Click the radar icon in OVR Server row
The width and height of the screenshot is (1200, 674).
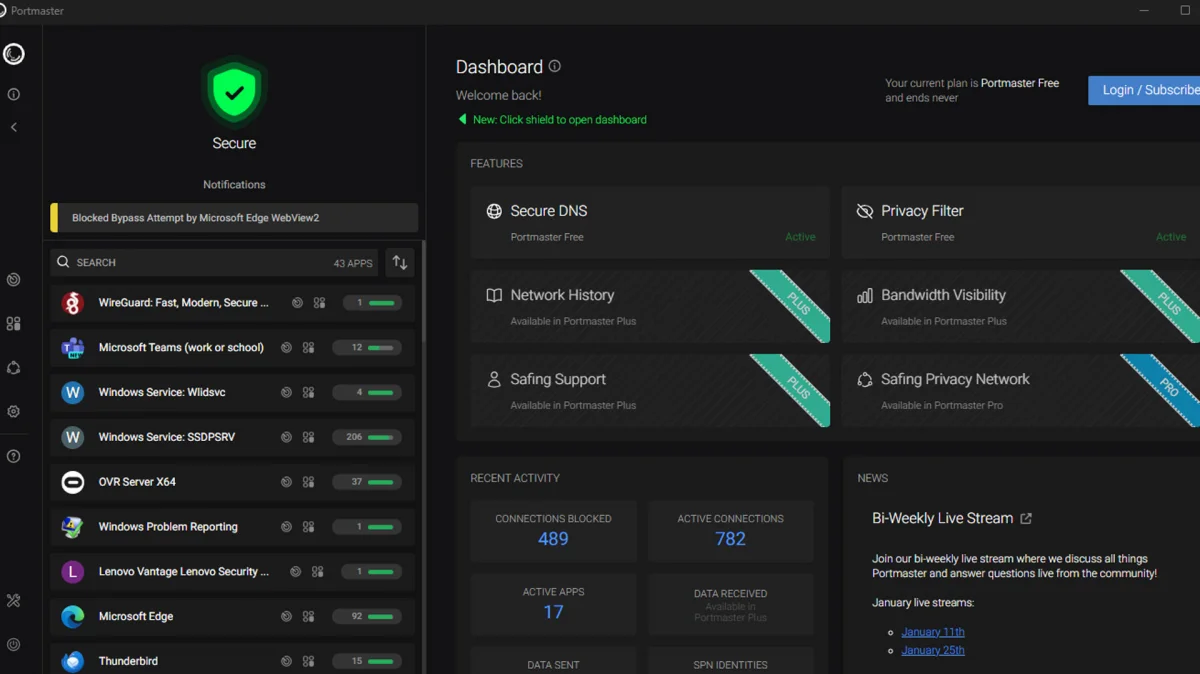point(286,482)
